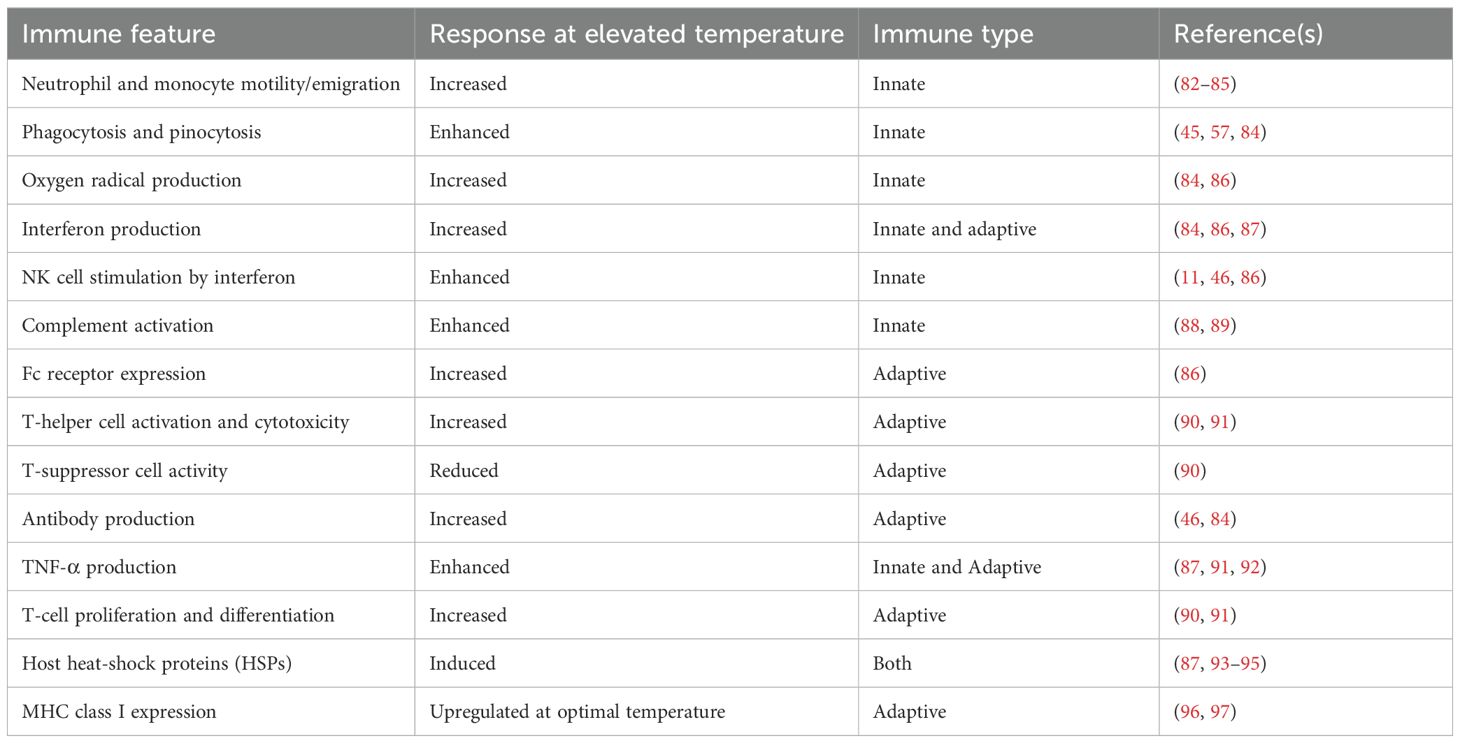1460x743 pixels.
Task: Click reference 57 link
Action: pos(1220,132)
